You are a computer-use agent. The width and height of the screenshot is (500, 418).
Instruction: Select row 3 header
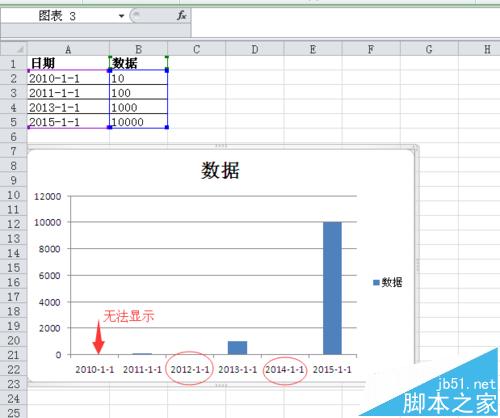13,93
